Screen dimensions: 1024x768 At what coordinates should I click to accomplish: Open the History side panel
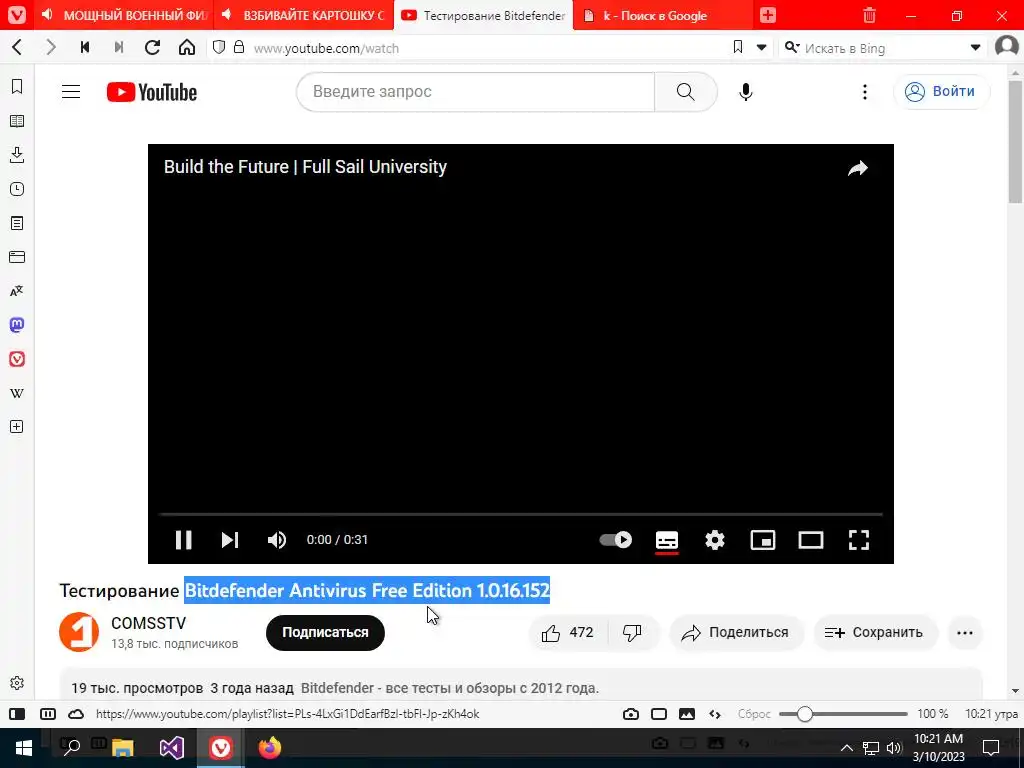17,189
